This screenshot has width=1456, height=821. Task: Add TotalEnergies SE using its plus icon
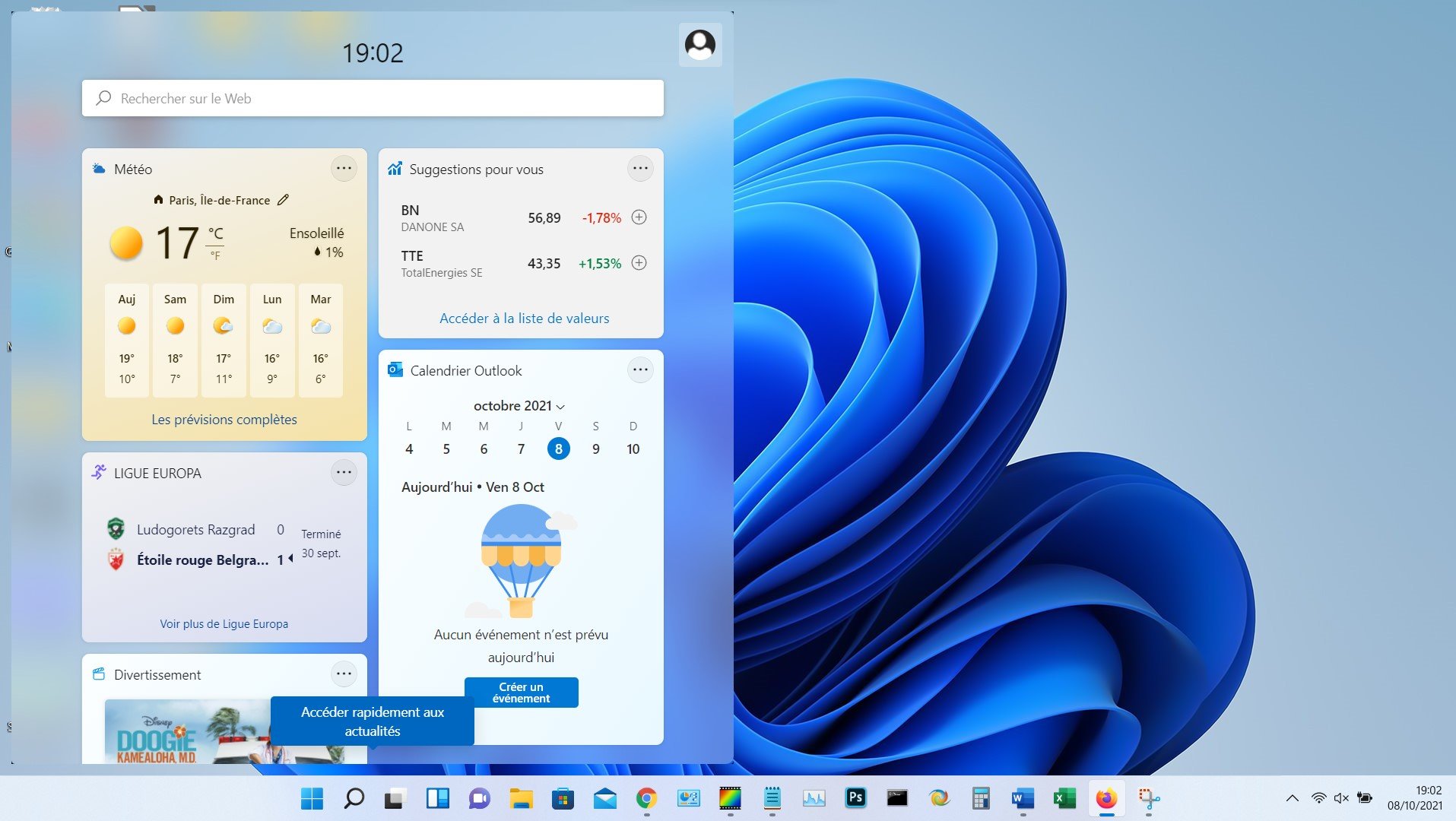639,263
